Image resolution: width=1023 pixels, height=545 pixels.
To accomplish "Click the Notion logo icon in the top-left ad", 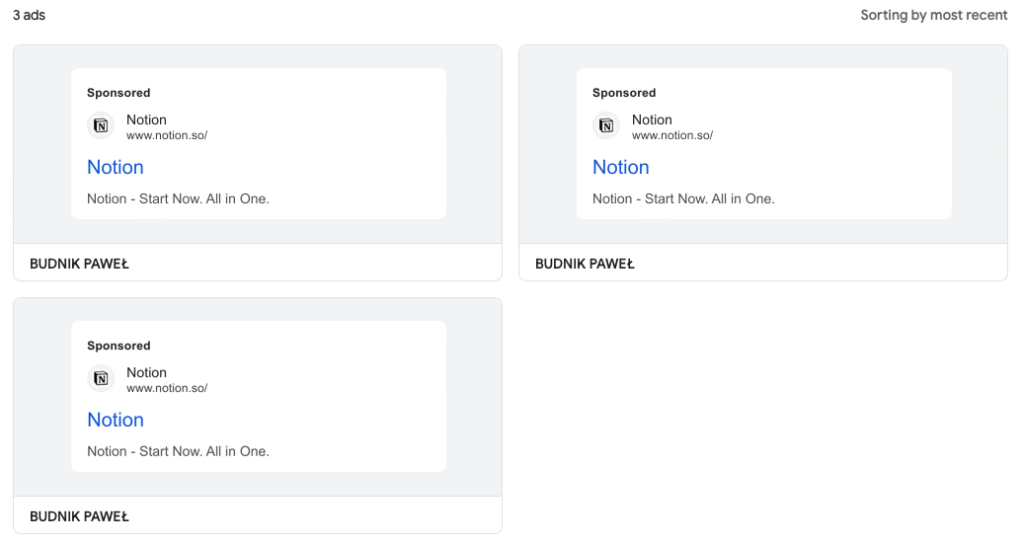I will [x=100, y=126].
